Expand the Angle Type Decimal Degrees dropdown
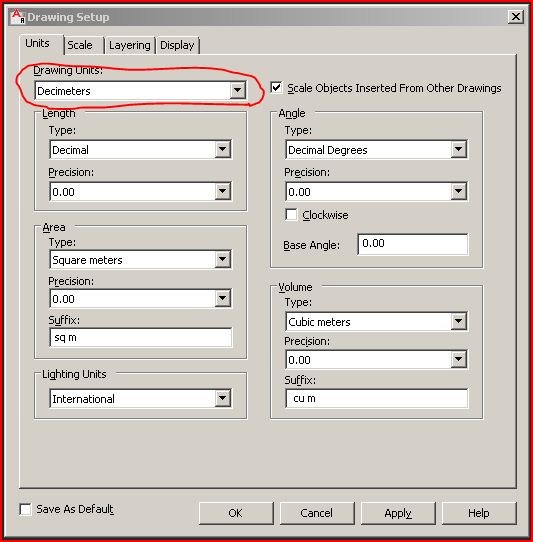Viewport: 533px width, 542px height. [377, 149]
